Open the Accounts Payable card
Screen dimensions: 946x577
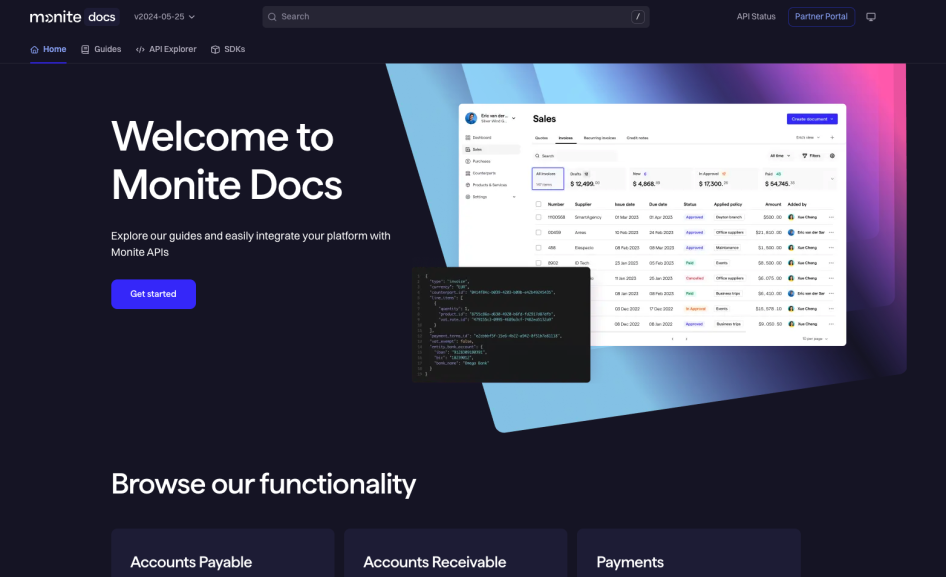(x=223, y=553)
